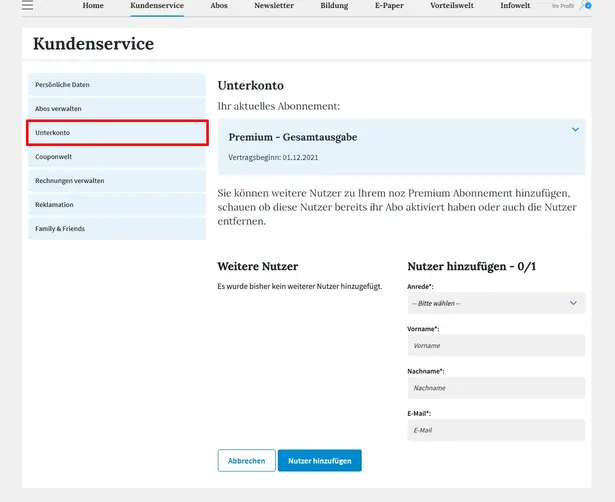Open the Anrede dropdown

496,303
